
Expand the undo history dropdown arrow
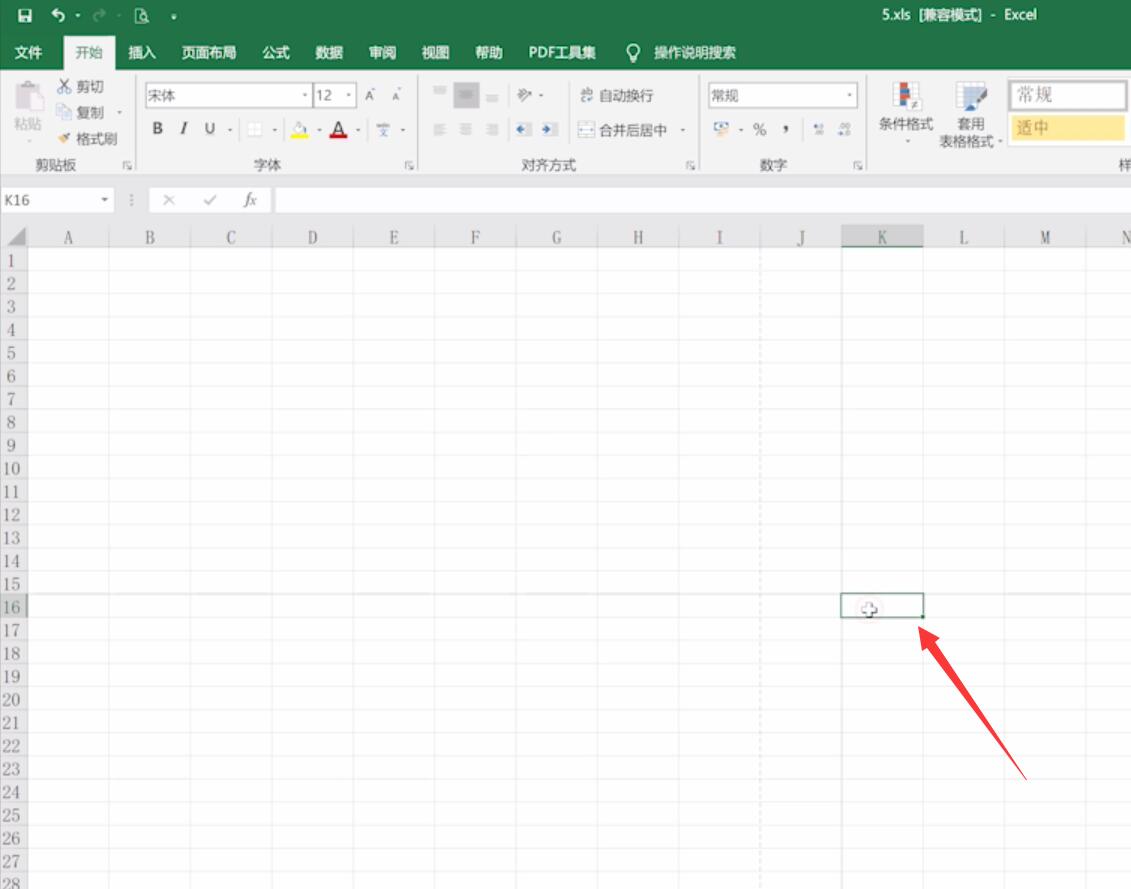(x=78, y=15)
